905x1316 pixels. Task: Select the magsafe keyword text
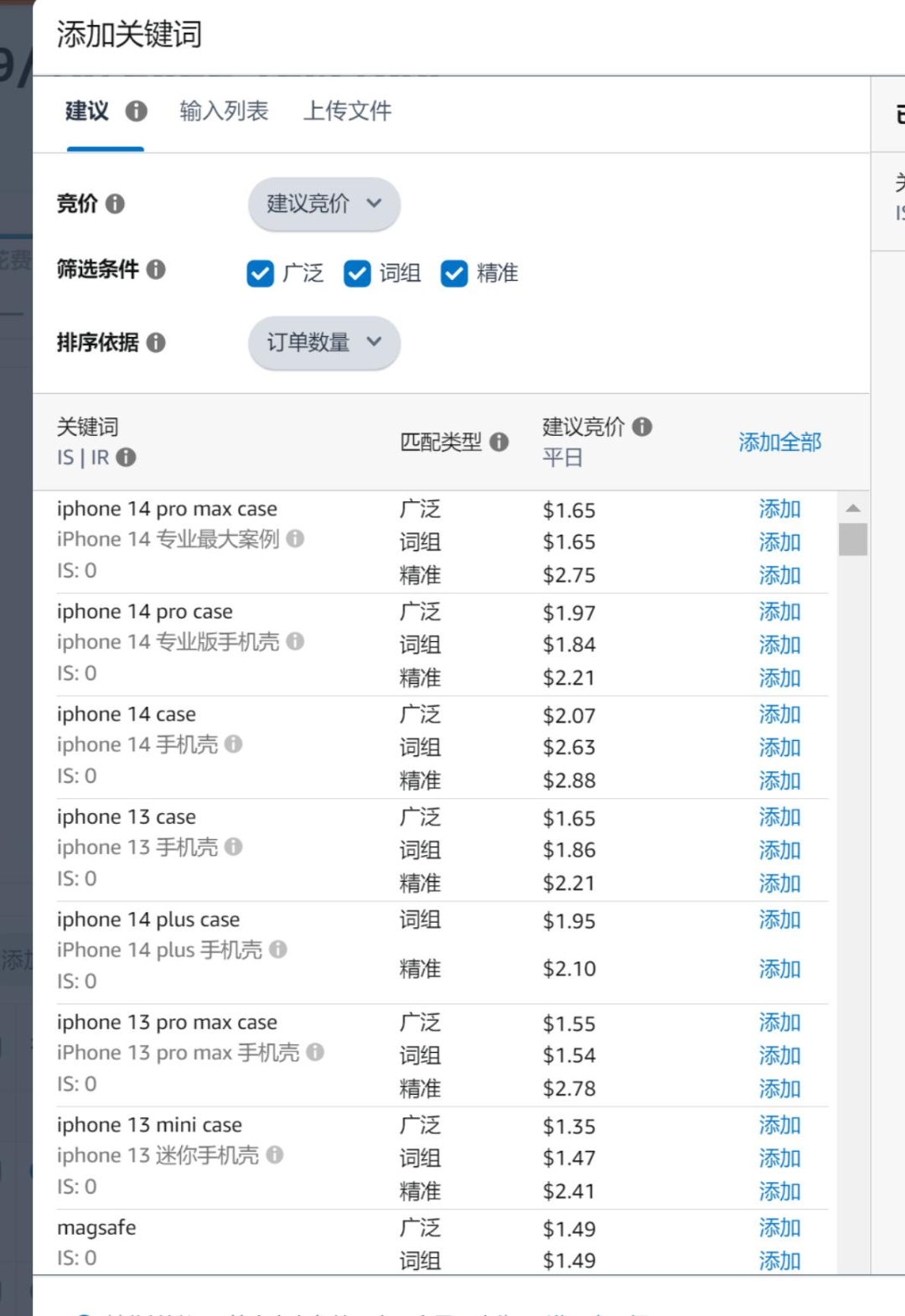click(x=96, y=1228)
